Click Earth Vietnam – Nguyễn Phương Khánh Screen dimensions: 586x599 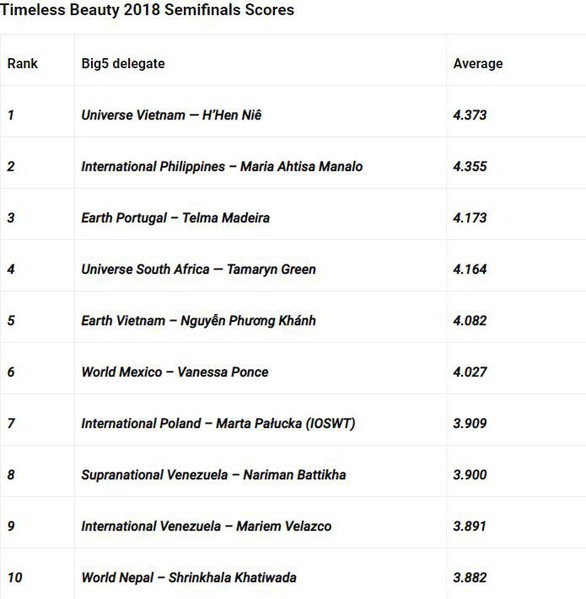click(x=199, y=321)
